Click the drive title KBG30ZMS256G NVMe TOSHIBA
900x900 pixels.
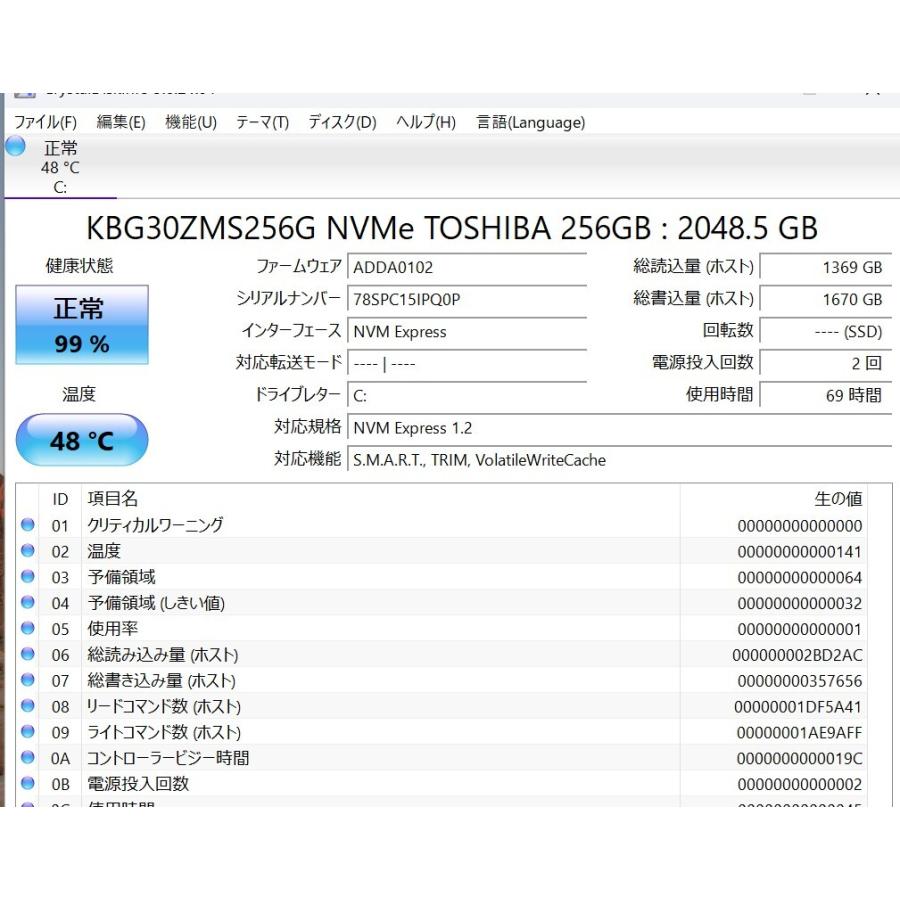(x=452, y=228)
